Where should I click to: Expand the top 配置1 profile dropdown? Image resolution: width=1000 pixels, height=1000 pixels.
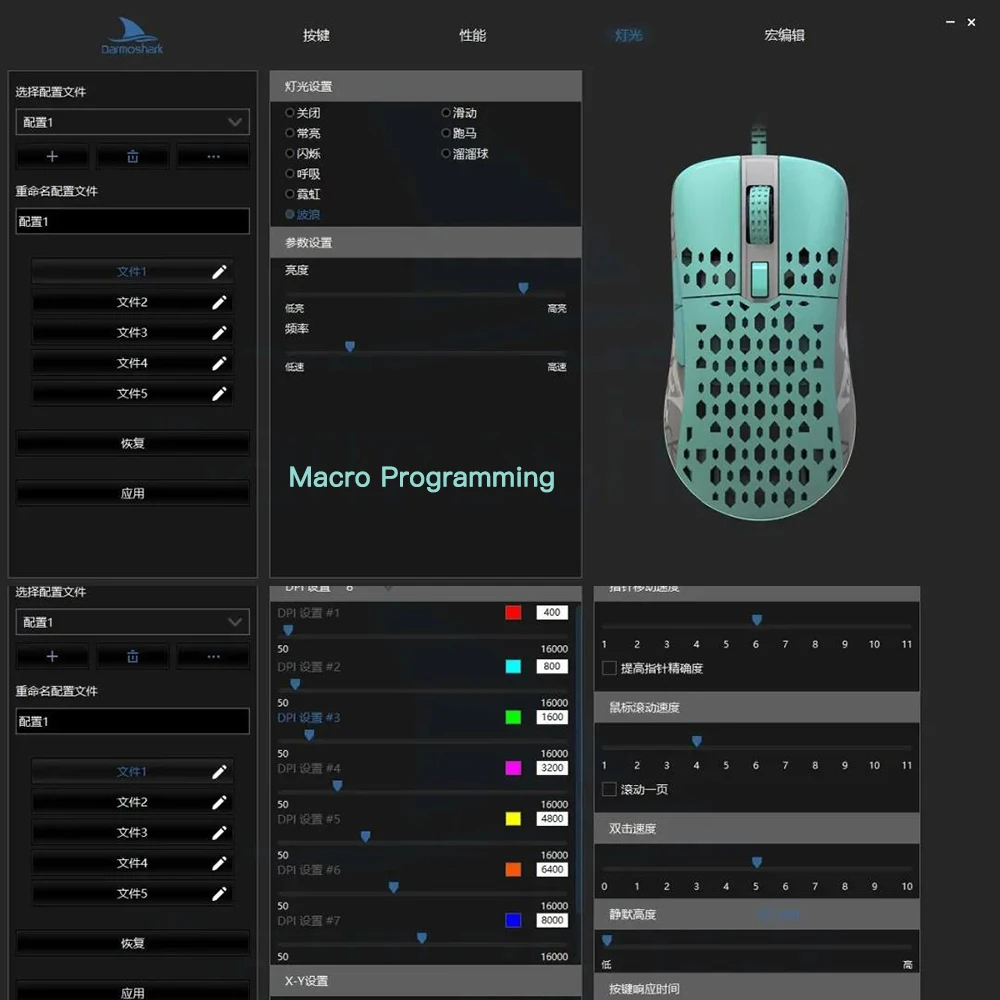click(133, 122)
